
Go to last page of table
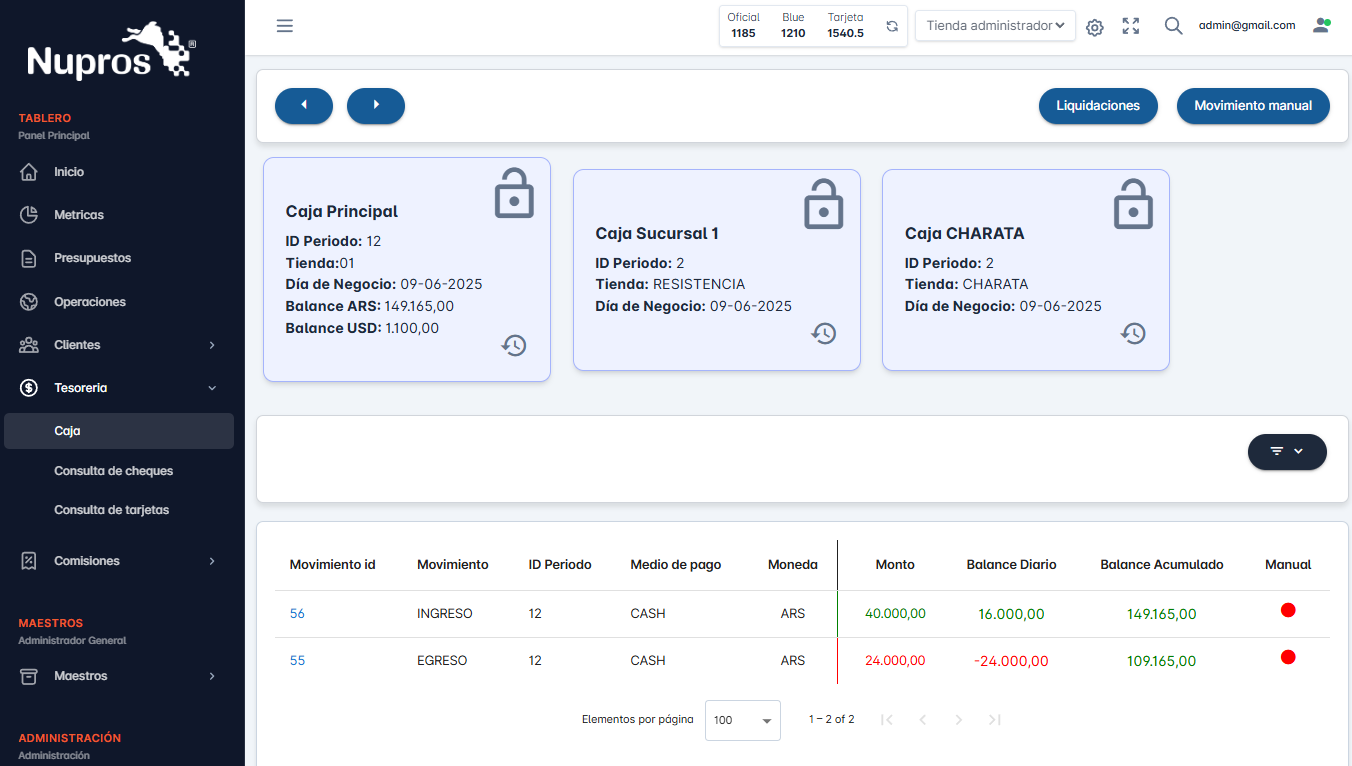tap(995, 720)
